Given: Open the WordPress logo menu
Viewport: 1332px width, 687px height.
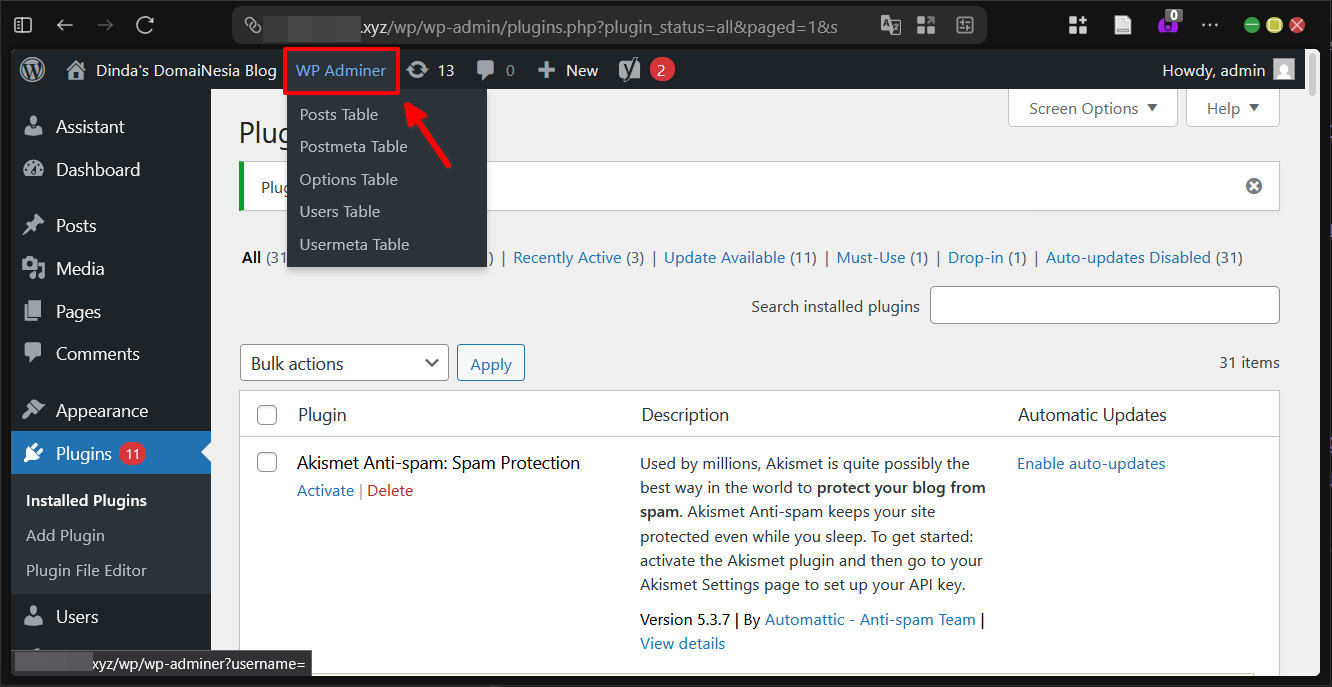Looking at the screenshot, I should 31,70.
